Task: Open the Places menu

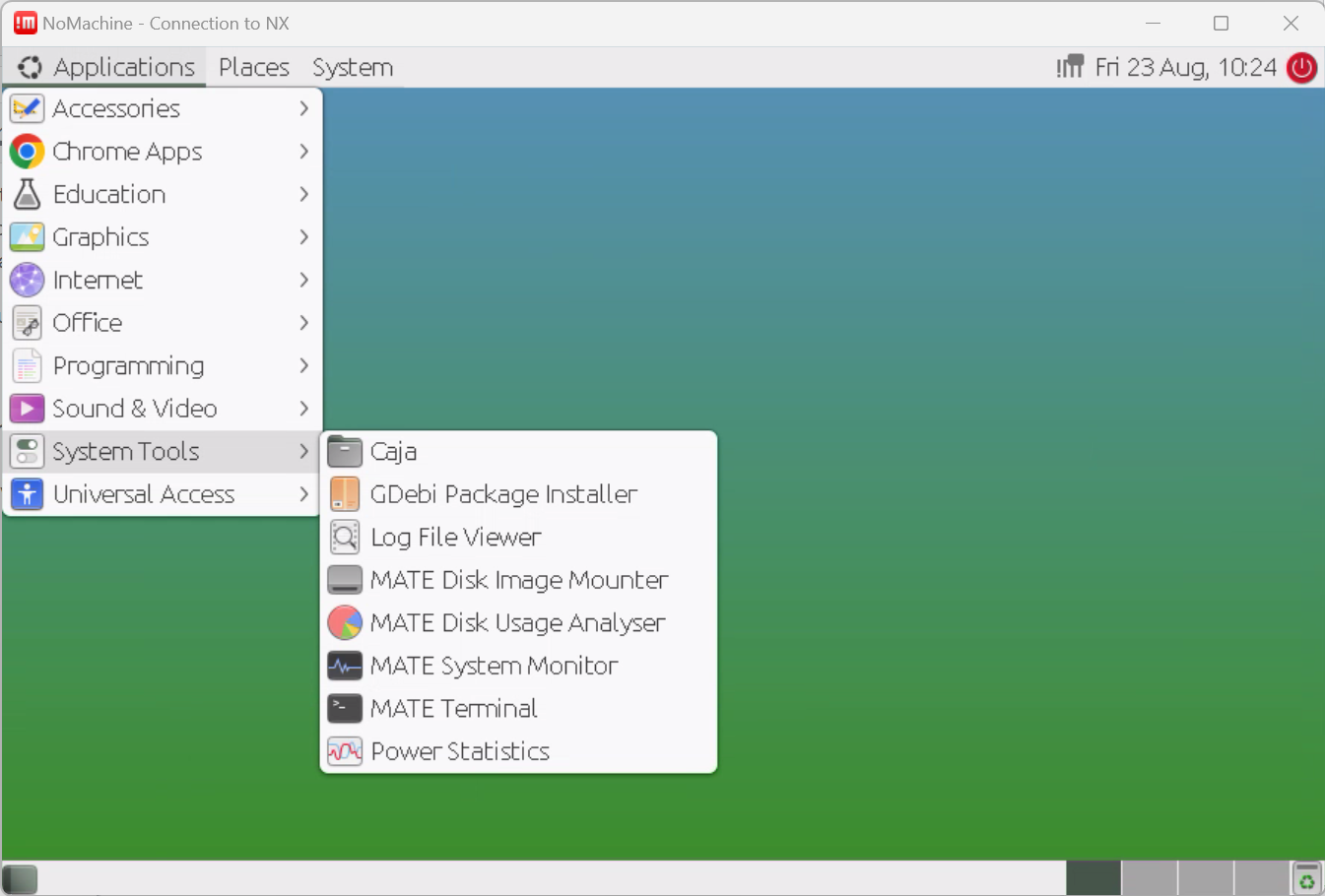Action: tap(253, 68)
